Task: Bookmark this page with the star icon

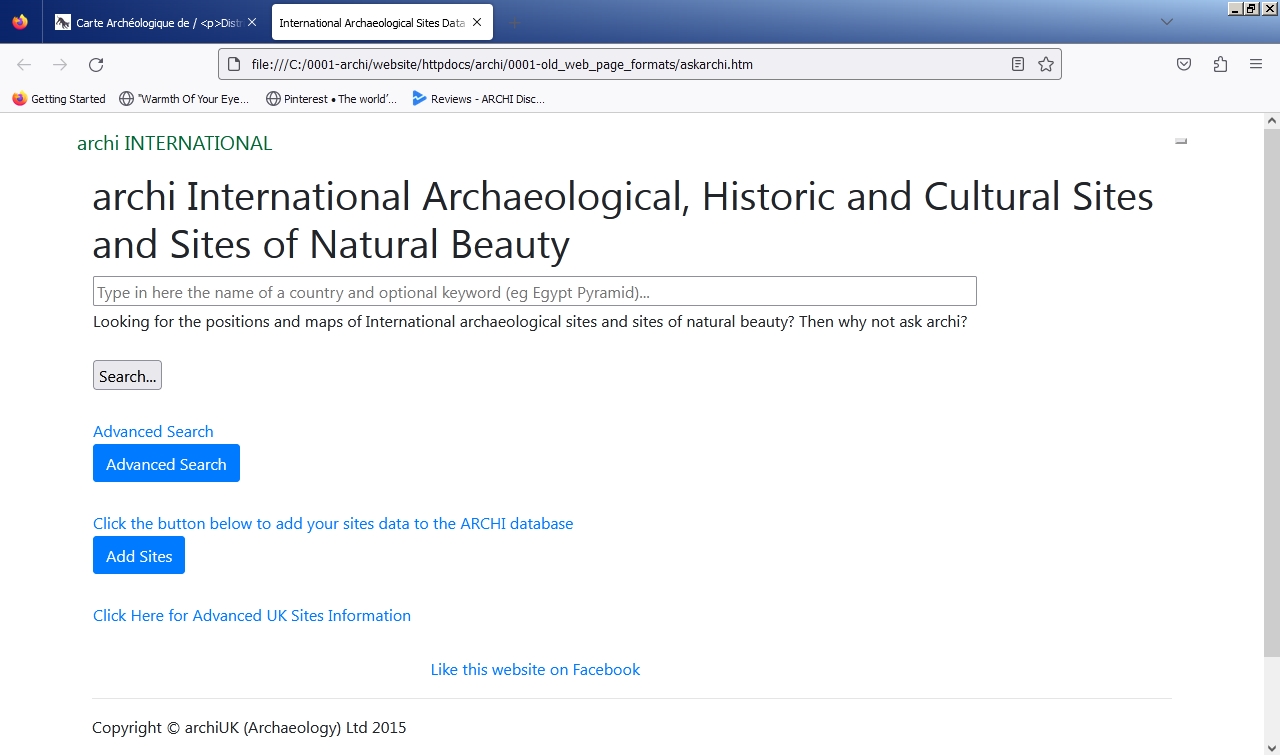Action: pyautogui.click(x=1046, y=65)
